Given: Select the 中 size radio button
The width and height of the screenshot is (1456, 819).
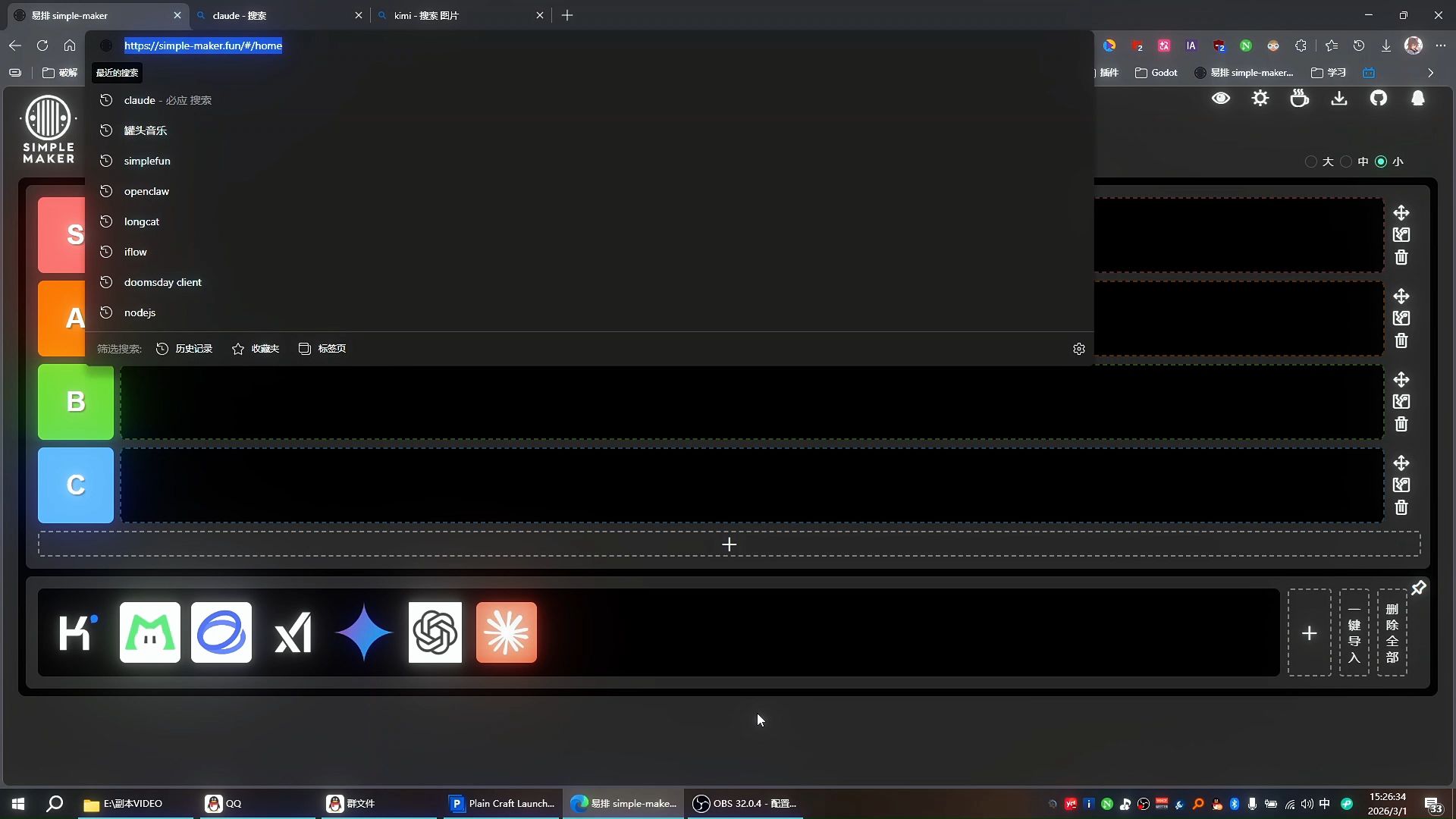Looking at the screenshot, I should coord(1346,162).
